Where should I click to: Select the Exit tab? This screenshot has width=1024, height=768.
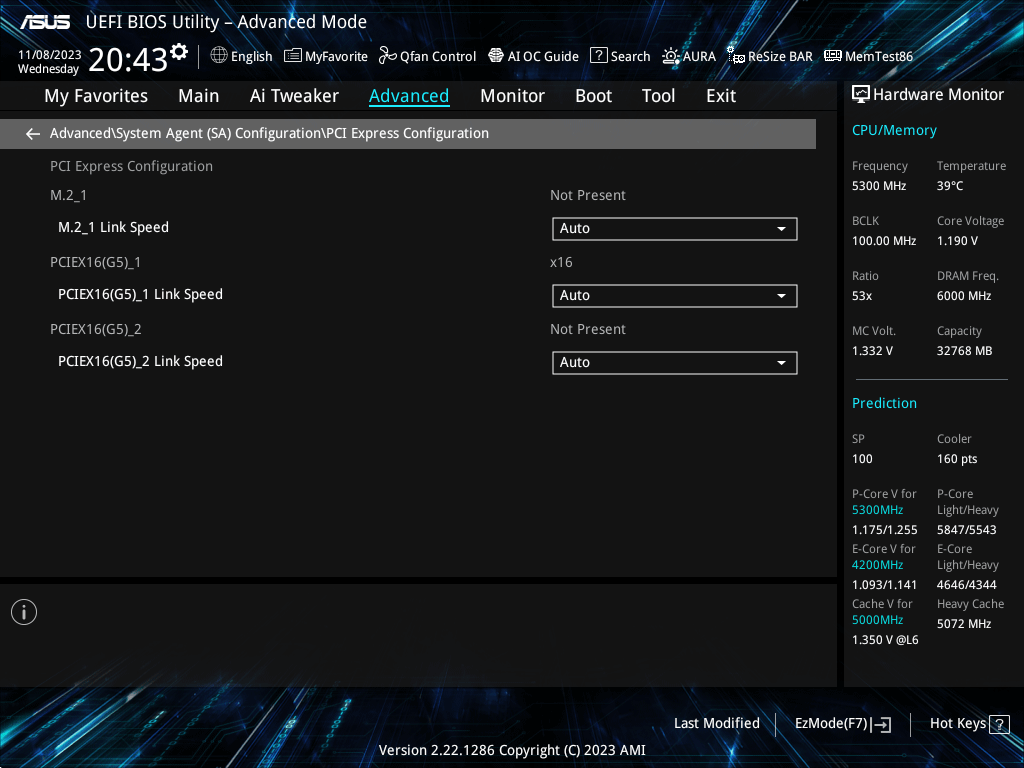click(721, 96)
